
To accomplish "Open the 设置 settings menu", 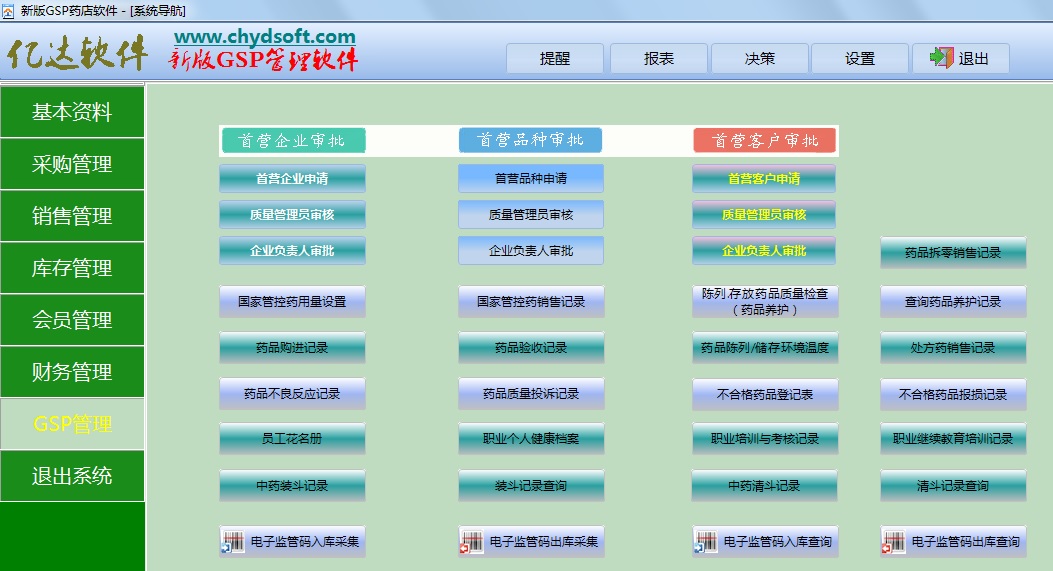I will (860, 58).
